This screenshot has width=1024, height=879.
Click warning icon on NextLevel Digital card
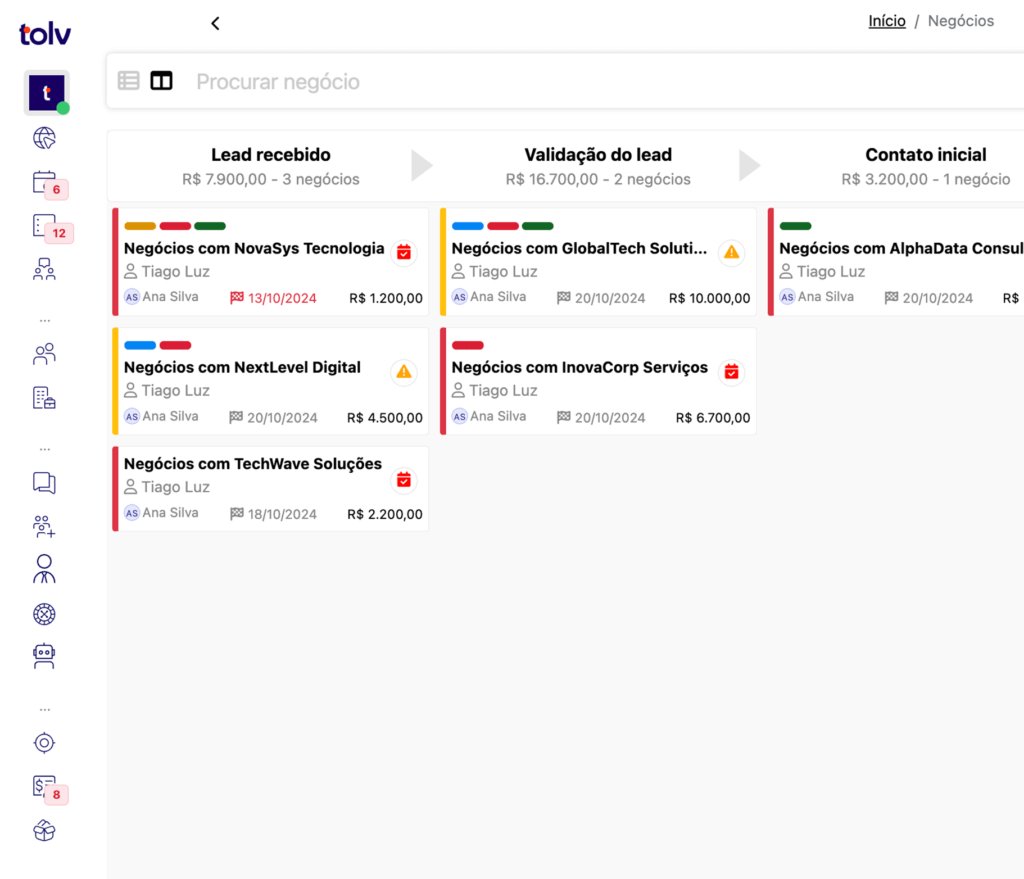(404, 372)
